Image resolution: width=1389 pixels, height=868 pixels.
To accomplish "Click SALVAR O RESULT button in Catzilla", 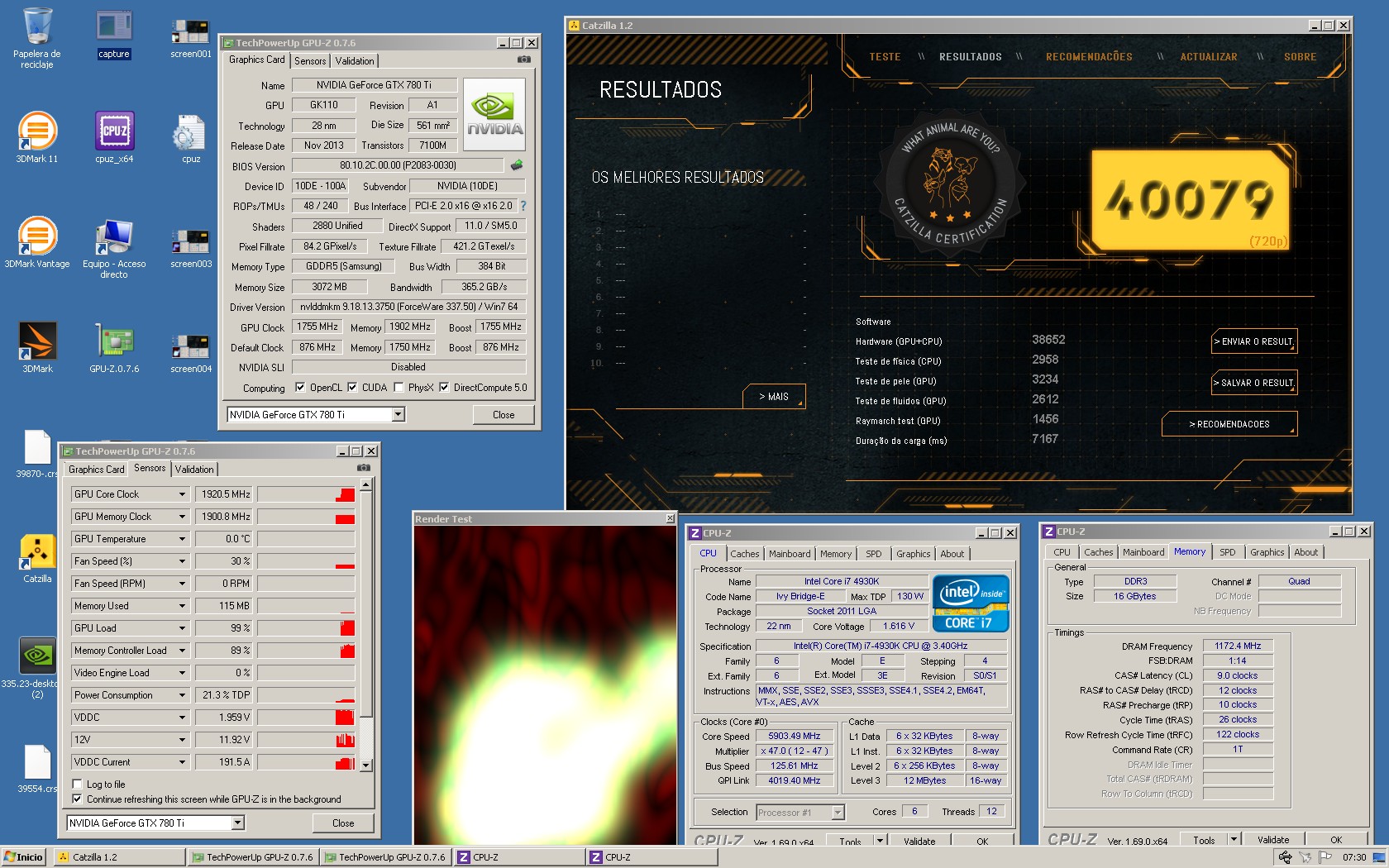I will point(1253,383).
